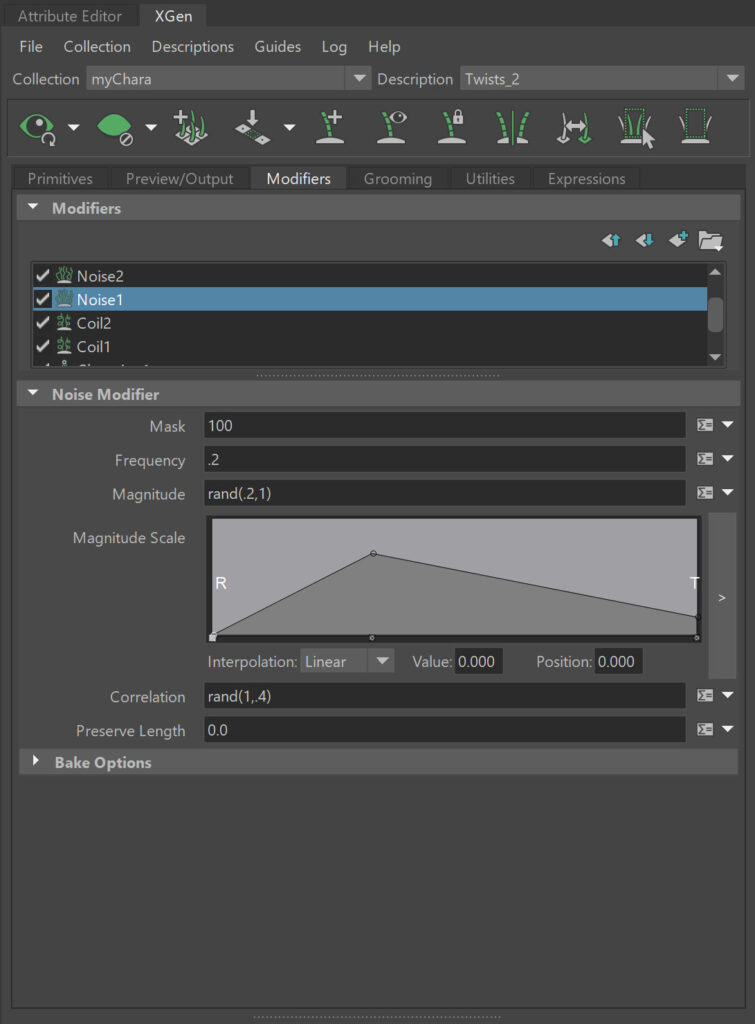Uncheck the Coil2 modifier

click(x=42, y=323)
